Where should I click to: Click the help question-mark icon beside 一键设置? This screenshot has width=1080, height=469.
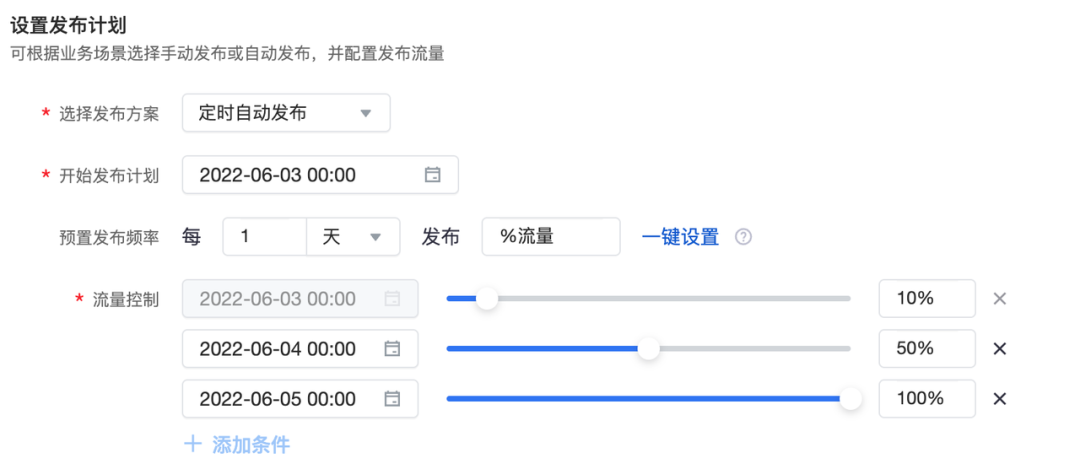point(743,237)
